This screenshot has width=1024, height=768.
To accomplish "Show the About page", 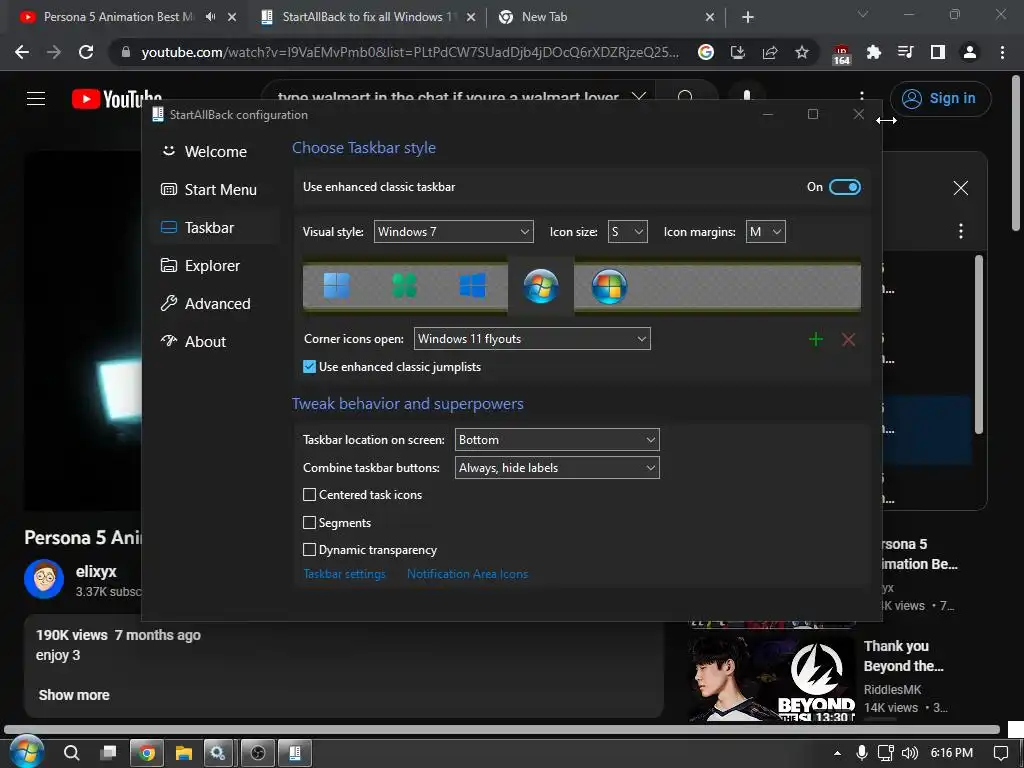I will click(x=216, y=342).
